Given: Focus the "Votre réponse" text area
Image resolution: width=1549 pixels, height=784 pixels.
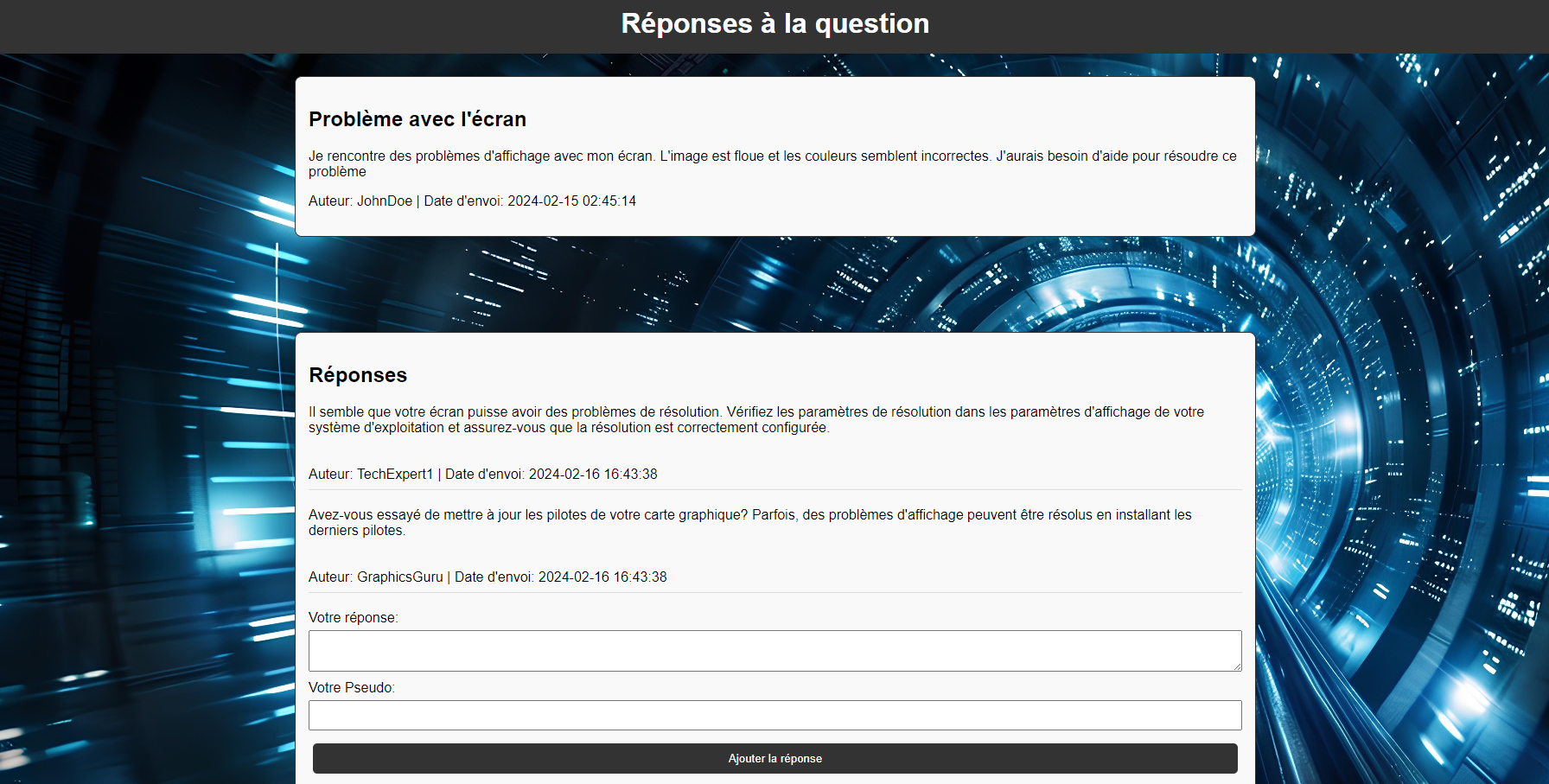Looking at the screenshot, I should pyautogui.click(x=774, y=650).
